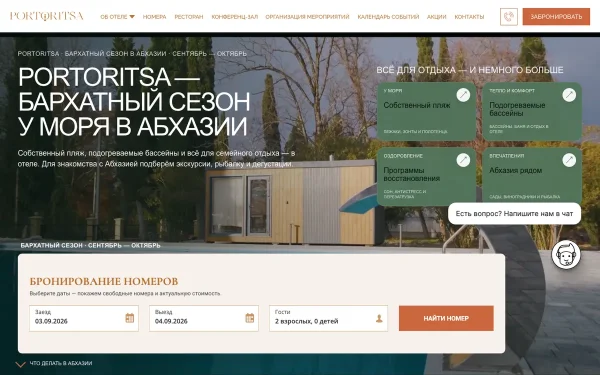Click arrow icon on Абхазия рядом card
The width and height of the screenshot is (600, 375).
click(x=569, y=160)
